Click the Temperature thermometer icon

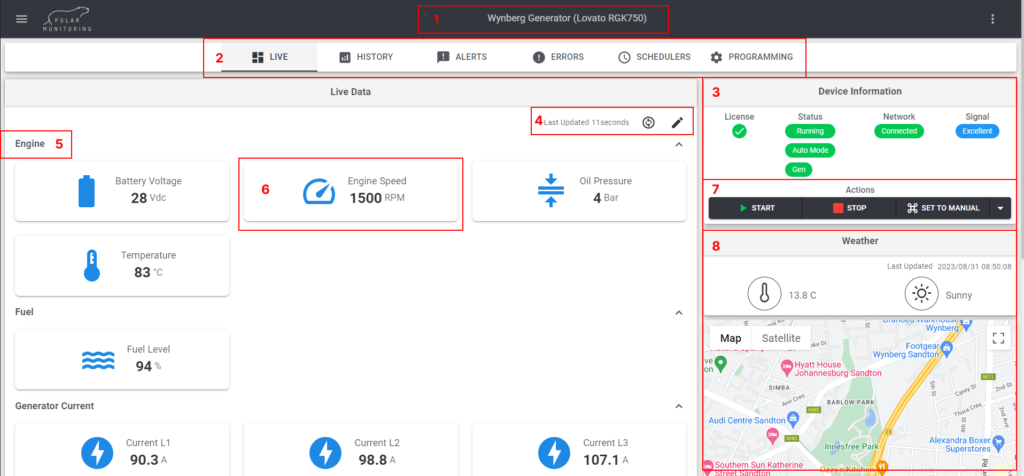click(x=92, y=266)
